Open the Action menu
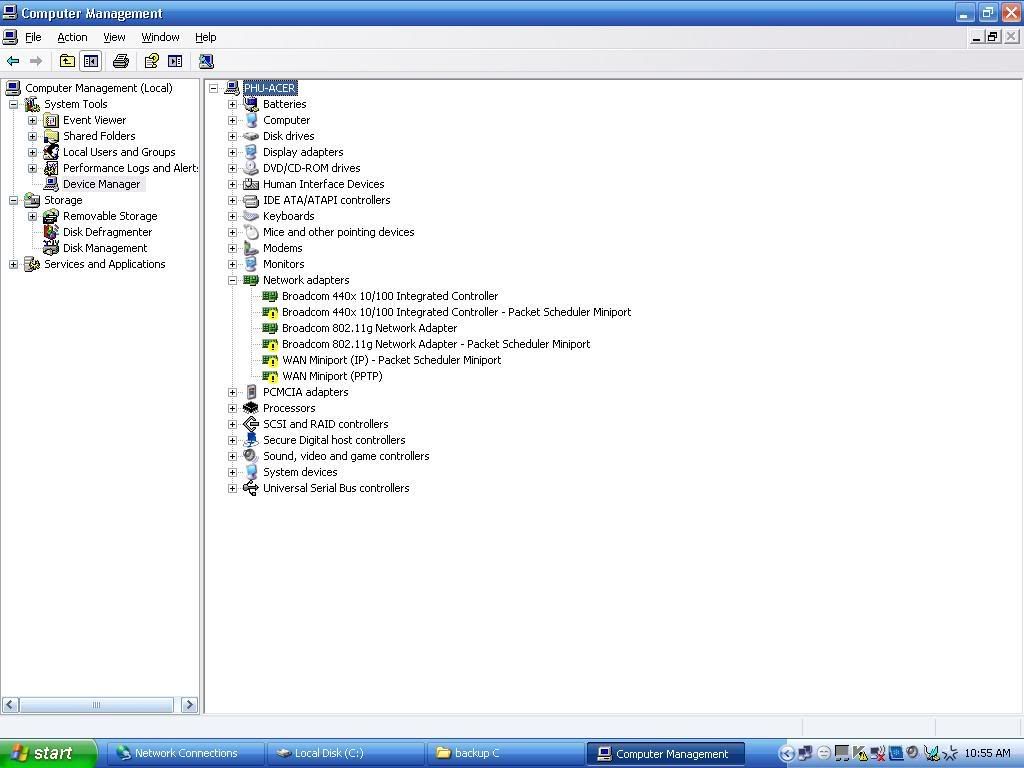This screenshot has height=768, width=1024. pyautogui.click(x=72, y=37)
